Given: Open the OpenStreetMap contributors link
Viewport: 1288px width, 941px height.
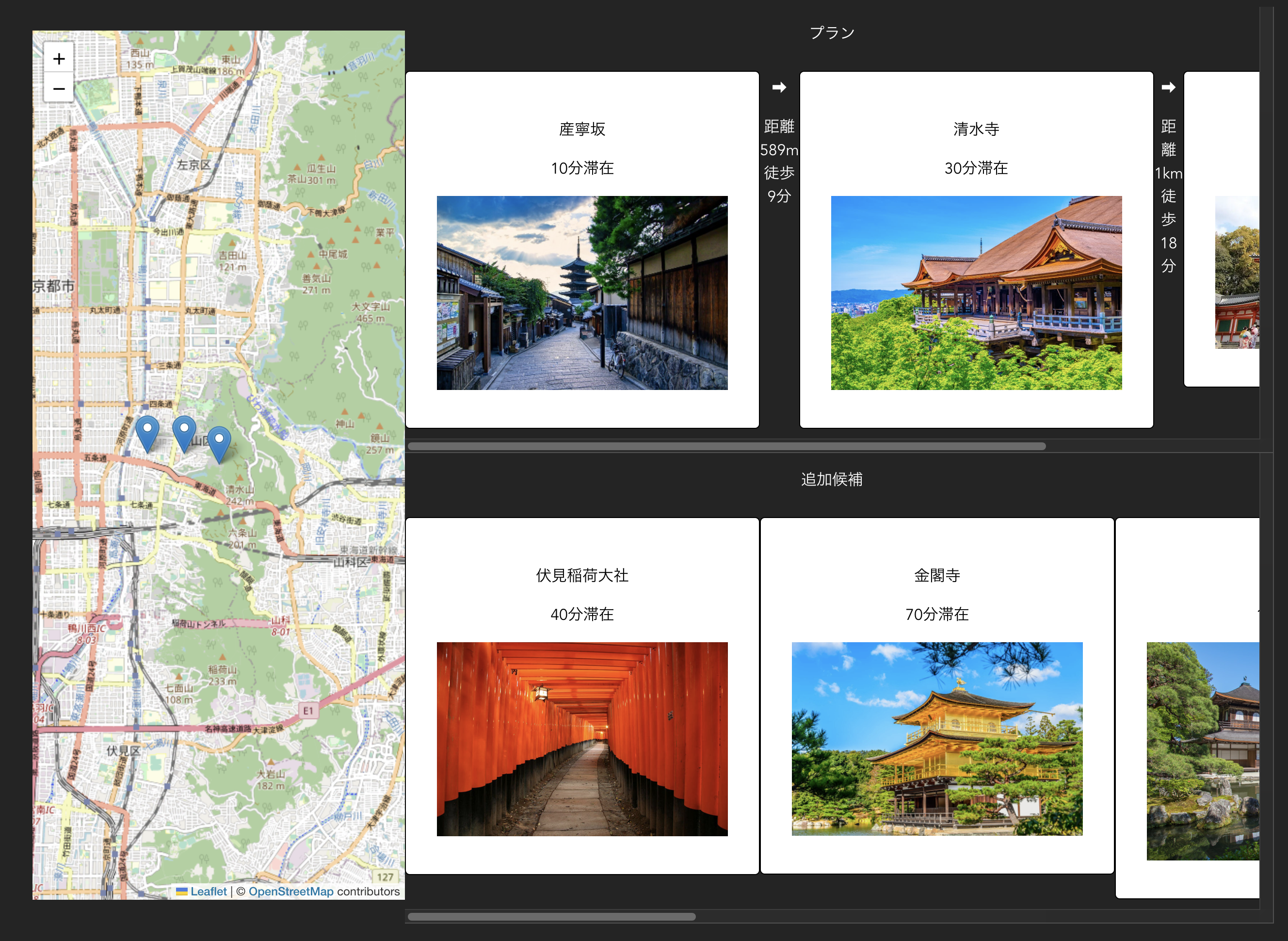Looking at the screenshot, I should (x=290, y=892).
